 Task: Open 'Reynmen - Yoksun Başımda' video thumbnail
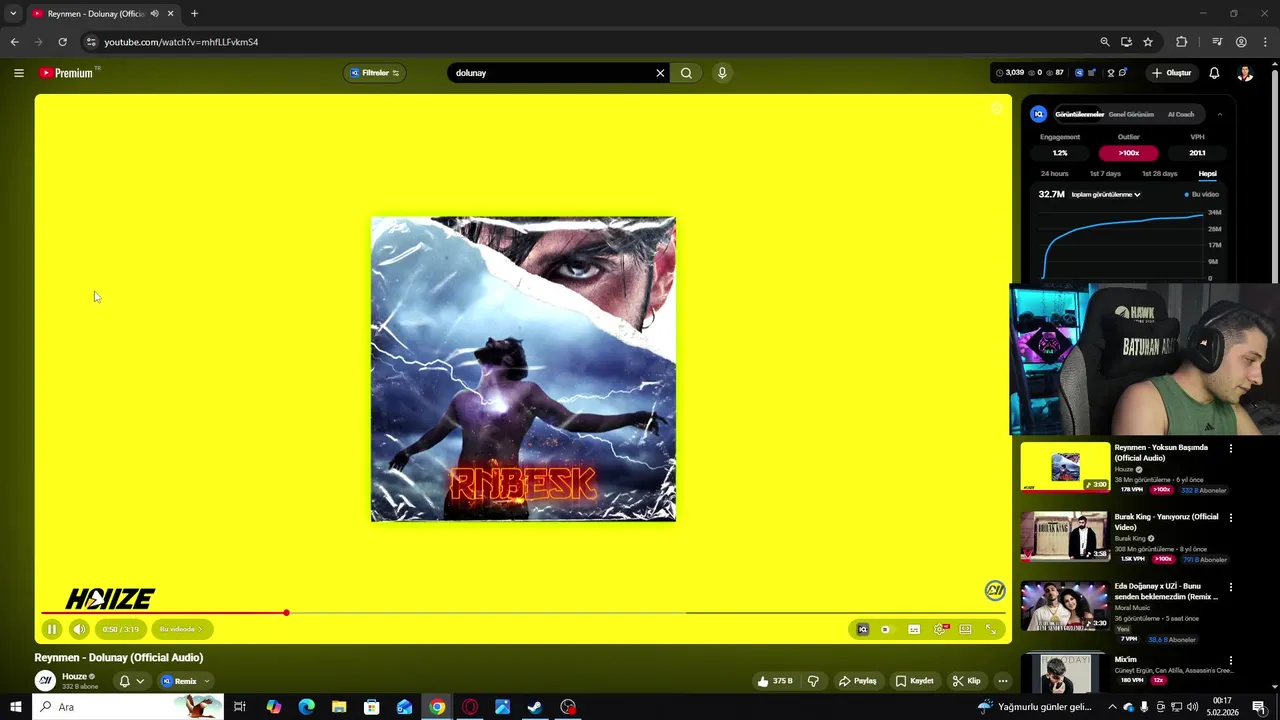[1065, 467]
